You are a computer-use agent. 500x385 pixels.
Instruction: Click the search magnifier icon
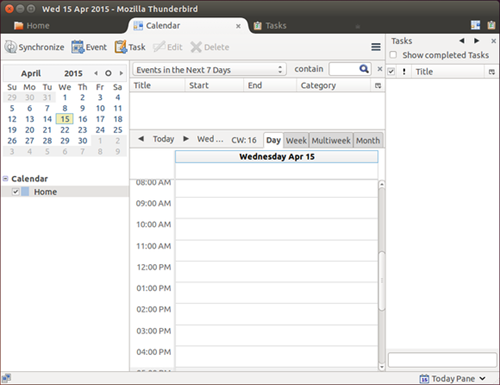(x=364, y=69)
